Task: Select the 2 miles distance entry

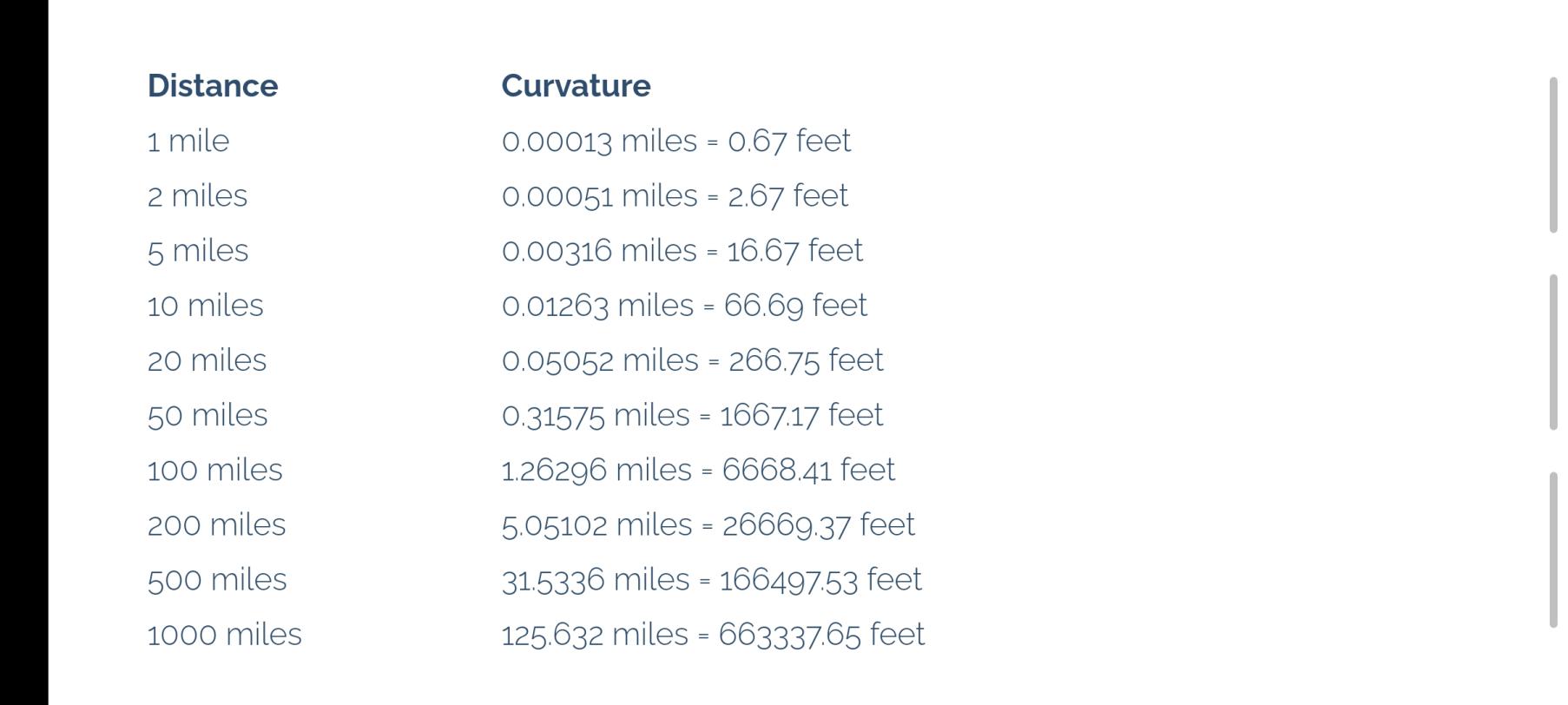Action: [197, 195]
